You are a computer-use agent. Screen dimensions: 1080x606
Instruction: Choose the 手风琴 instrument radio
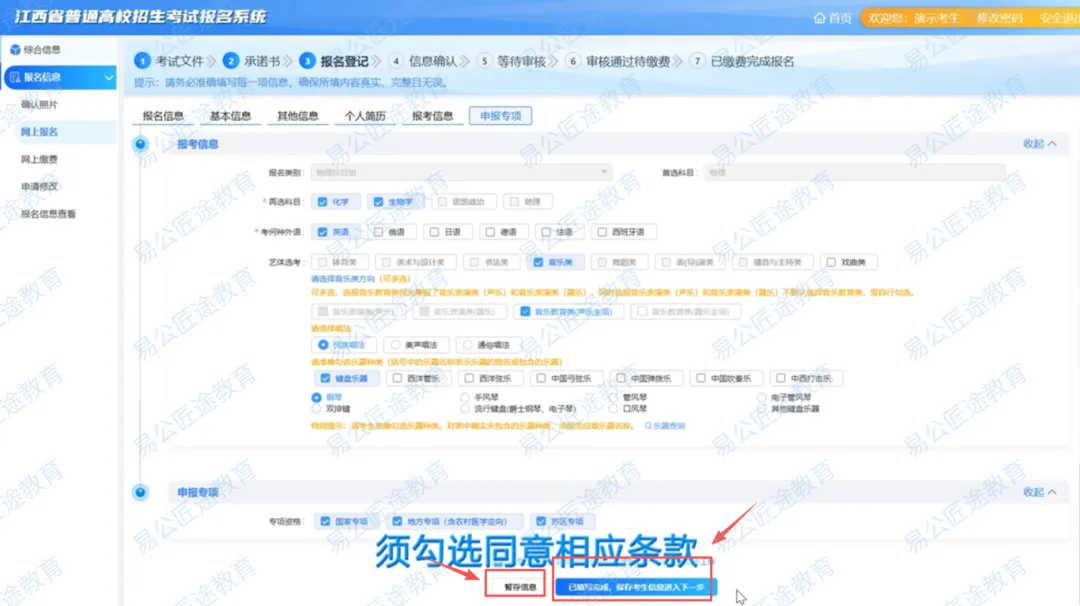(x=465, y=397)
